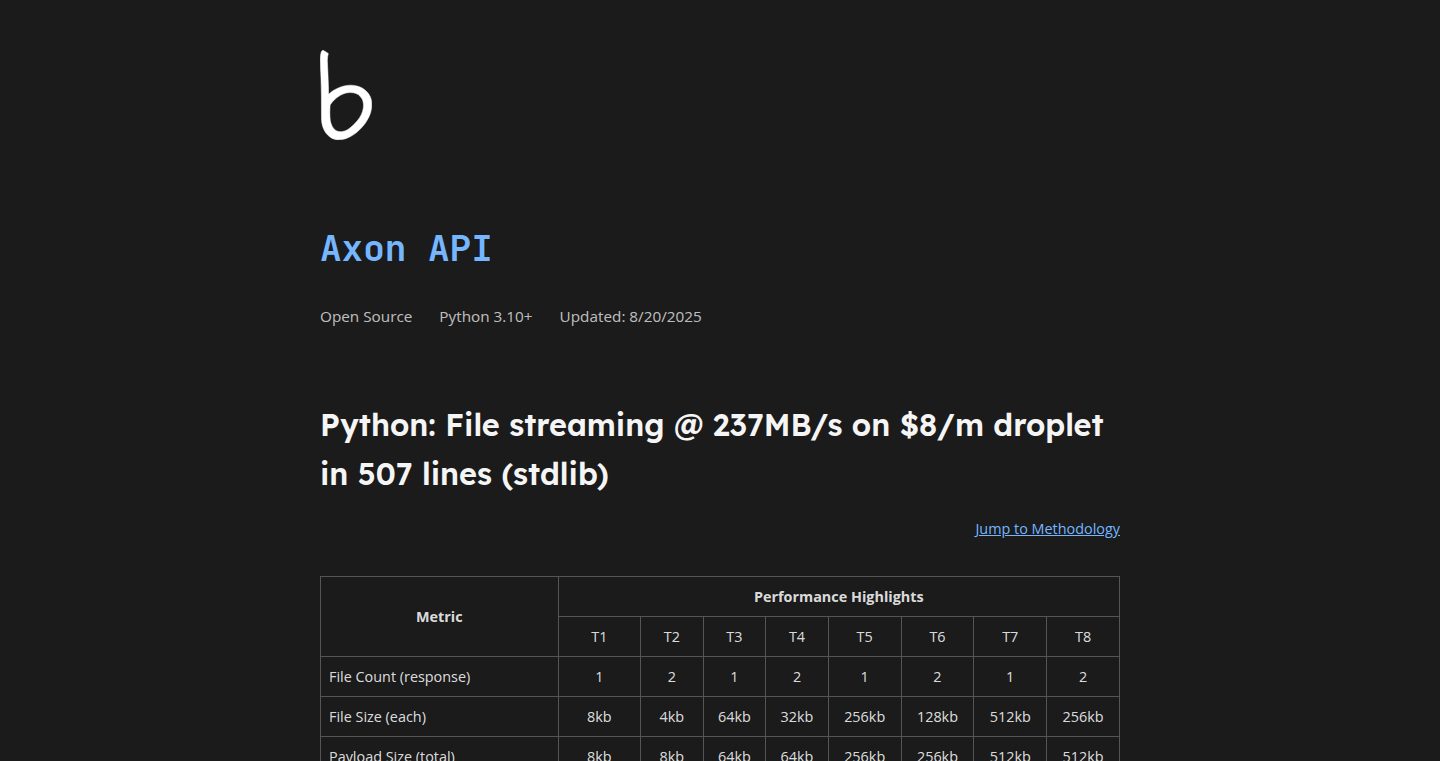Click the 8kb File Size cell under T1
This screenshot has width=1440, height=761.
click(x=599, y=717)
